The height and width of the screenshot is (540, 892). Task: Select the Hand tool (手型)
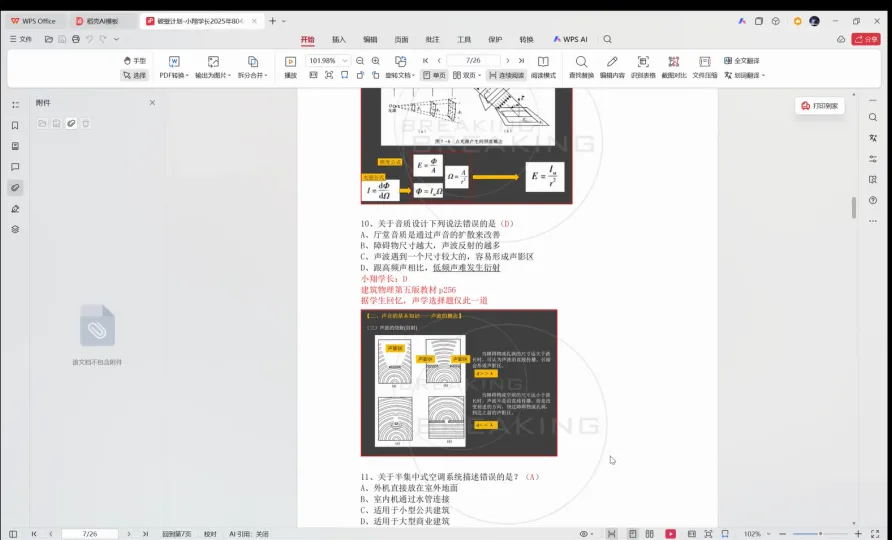(135, 61)
